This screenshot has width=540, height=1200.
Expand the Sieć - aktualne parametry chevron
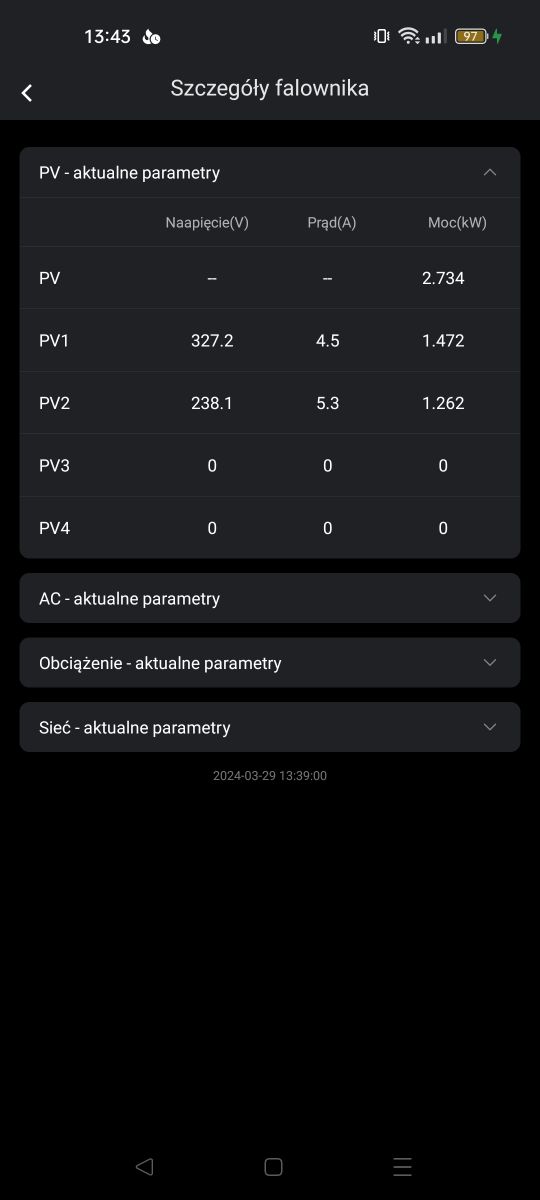490,727
